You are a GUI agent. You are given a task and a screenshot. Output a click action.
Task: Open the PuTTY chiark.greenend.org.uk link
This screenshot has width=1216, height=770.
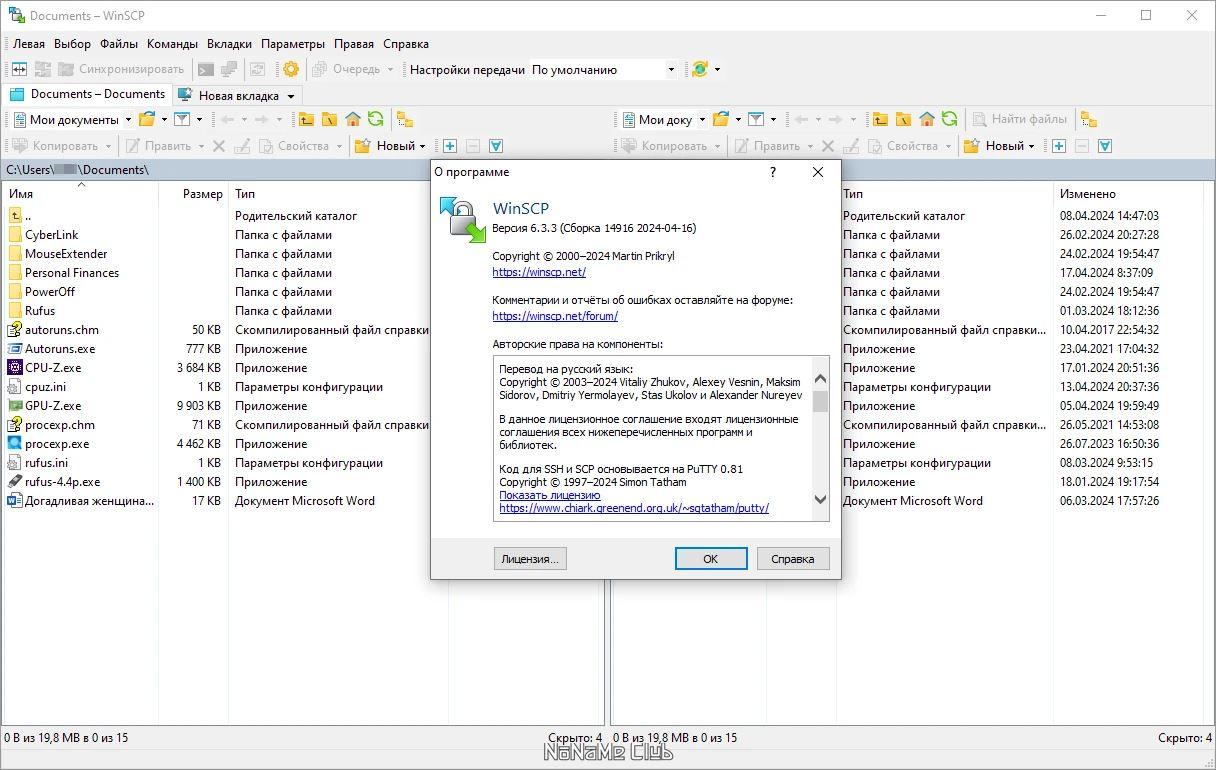[634, 508]
